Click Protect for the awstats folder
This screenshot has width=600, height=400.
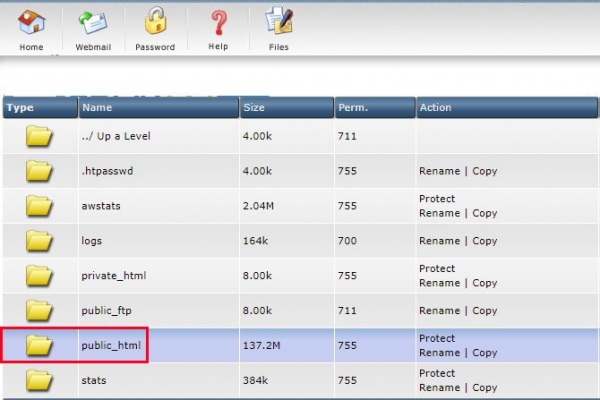click(x=437, y=199)
